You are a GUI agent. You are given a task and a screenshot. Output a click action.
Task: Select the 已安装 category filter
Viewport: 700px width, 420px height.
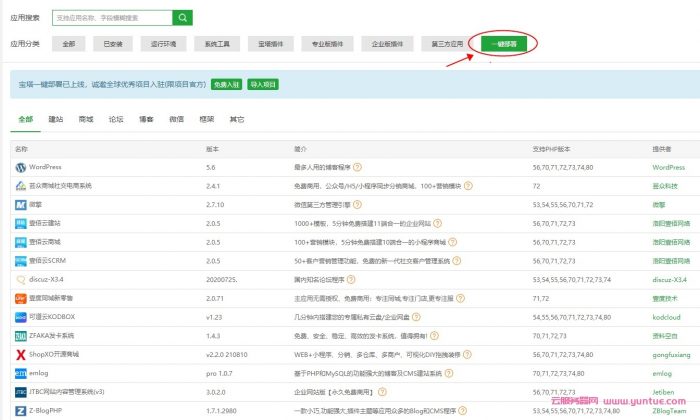112,44
